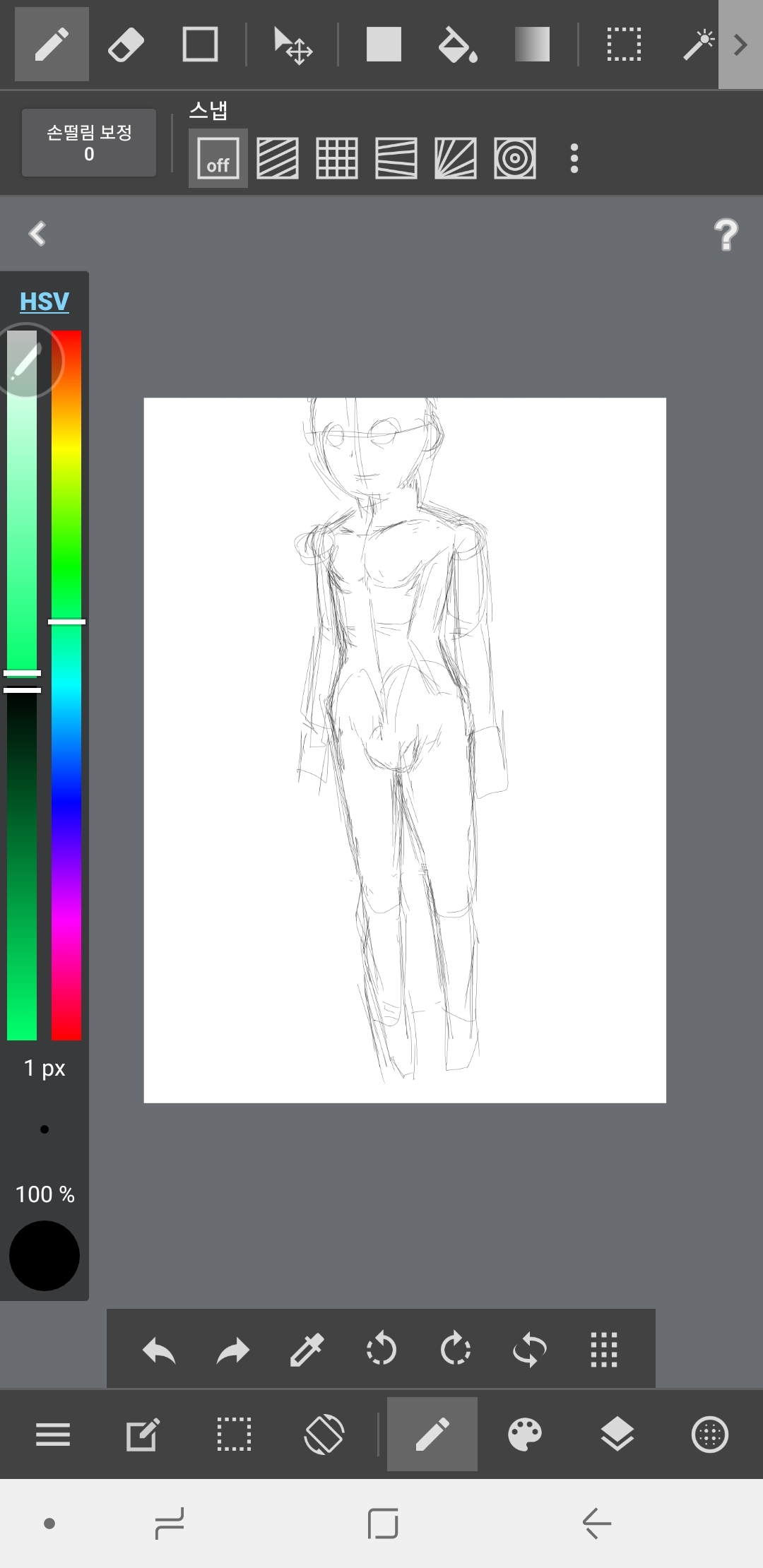Reset canvas rotation or flip view

[530, 1350]
